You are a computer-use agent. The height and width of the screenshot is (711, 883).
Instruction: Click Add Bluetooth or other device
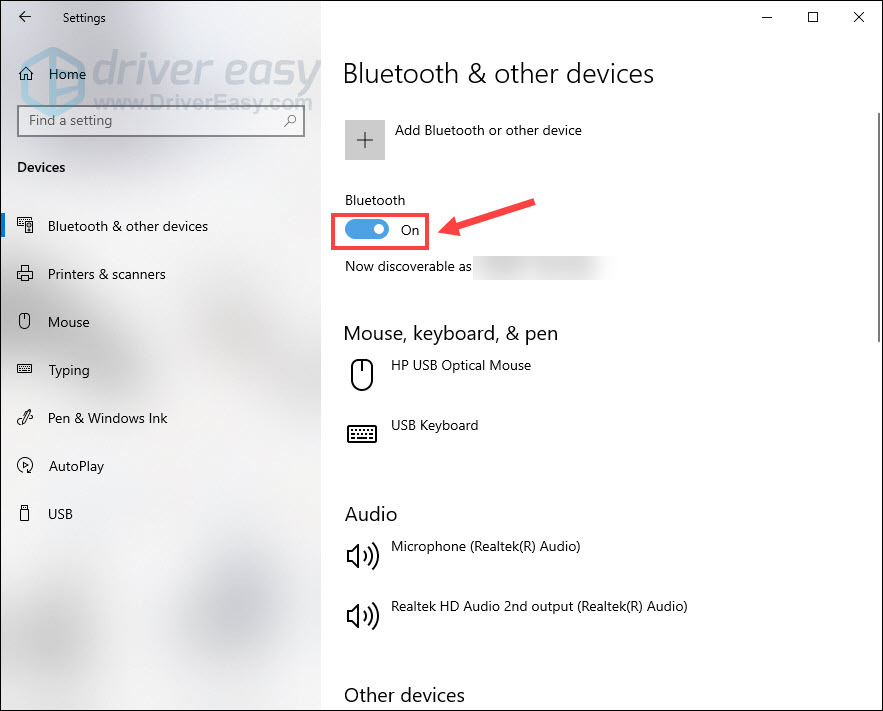tap(488, 130)
